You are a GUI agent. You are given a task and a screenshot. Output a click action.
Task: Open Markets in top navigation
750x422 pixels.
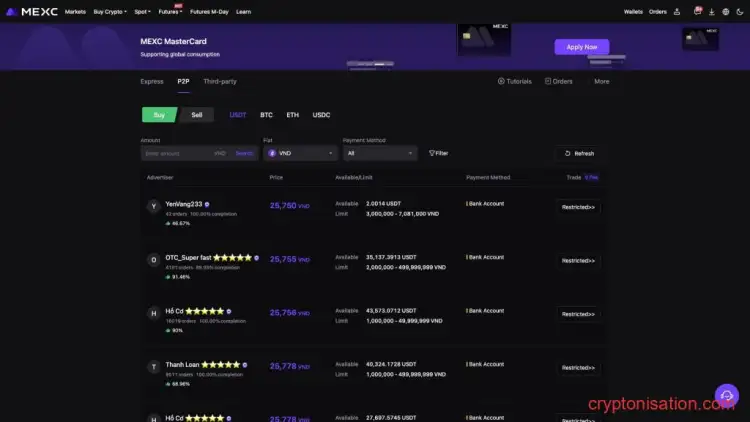75,11
